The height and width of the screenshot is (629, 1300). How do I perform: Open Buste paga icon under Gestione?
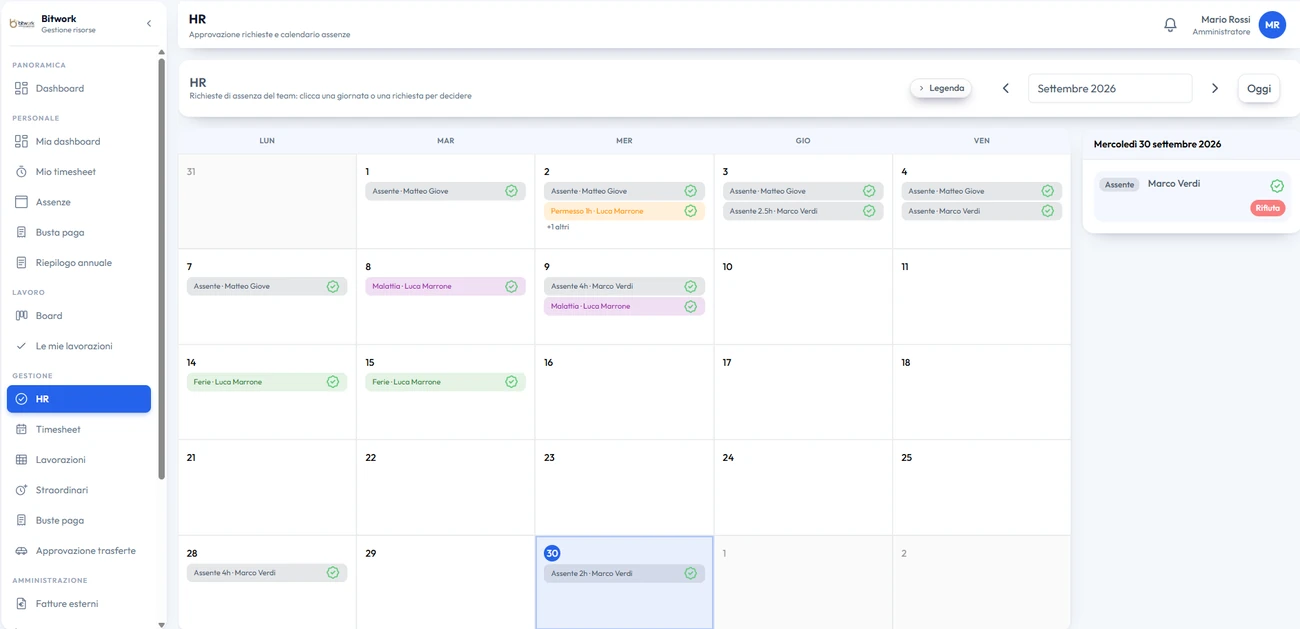point(21,521)
